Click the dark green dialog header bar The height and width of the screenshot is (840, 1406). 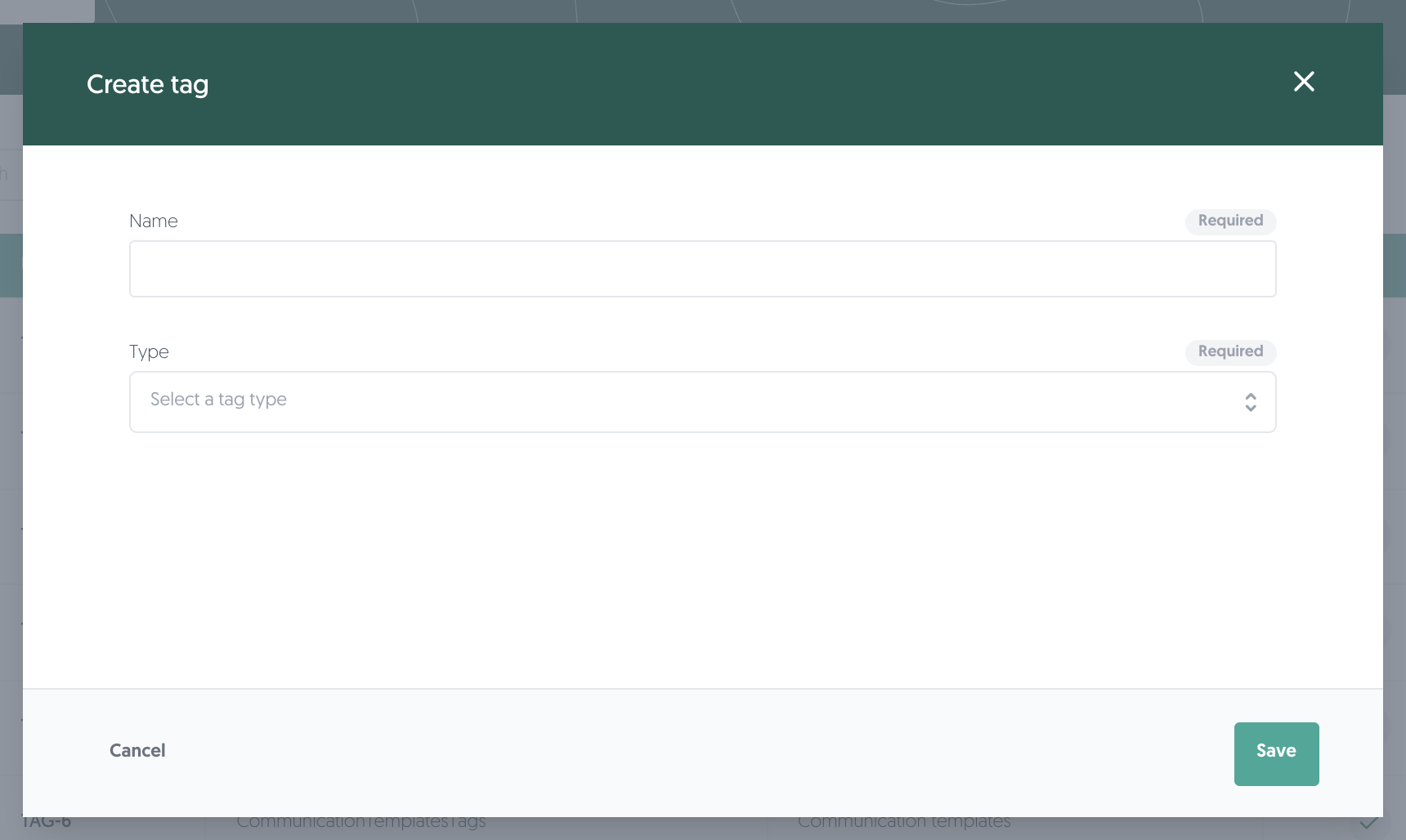[x=702, y=84]
